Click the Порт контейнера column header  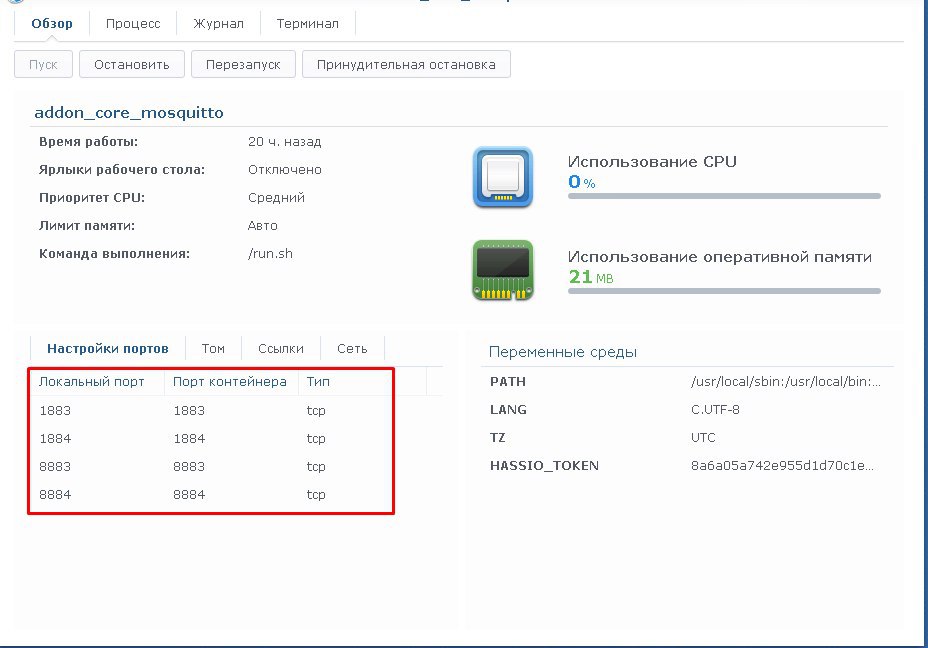coord(230,382)
